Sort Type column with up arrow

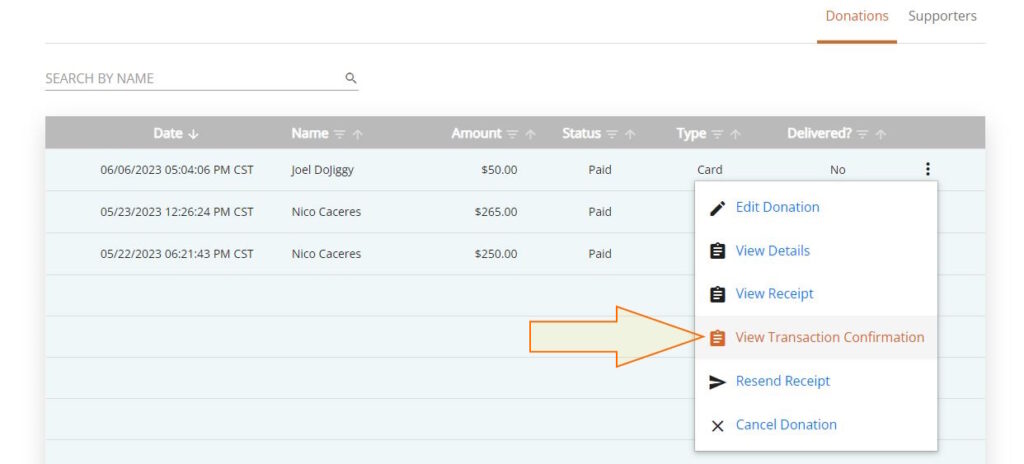[735, 134]
